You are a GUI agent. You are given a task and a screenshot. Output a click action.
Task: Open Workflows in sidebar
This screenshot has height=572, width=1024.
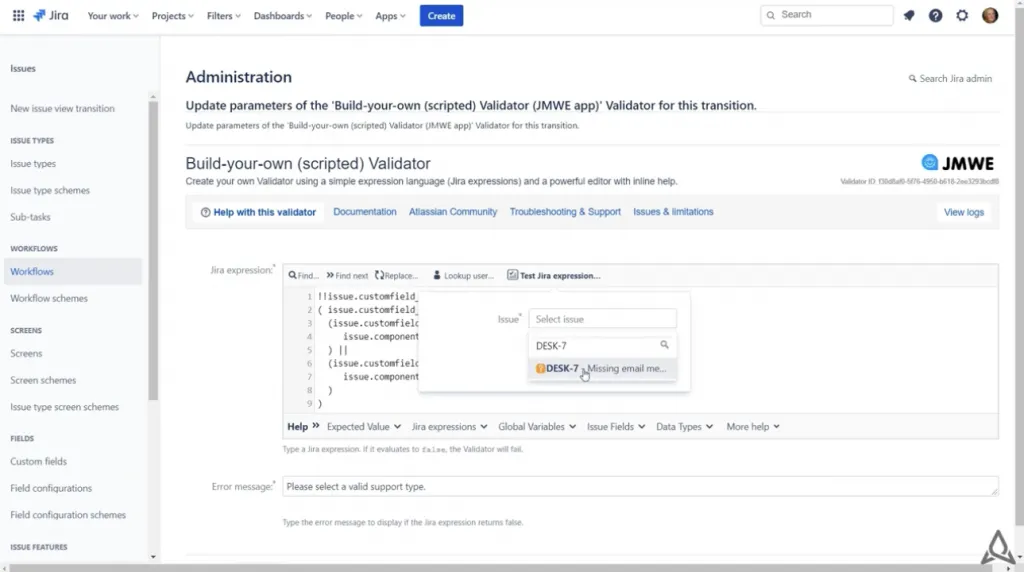(x=72, y=272)
